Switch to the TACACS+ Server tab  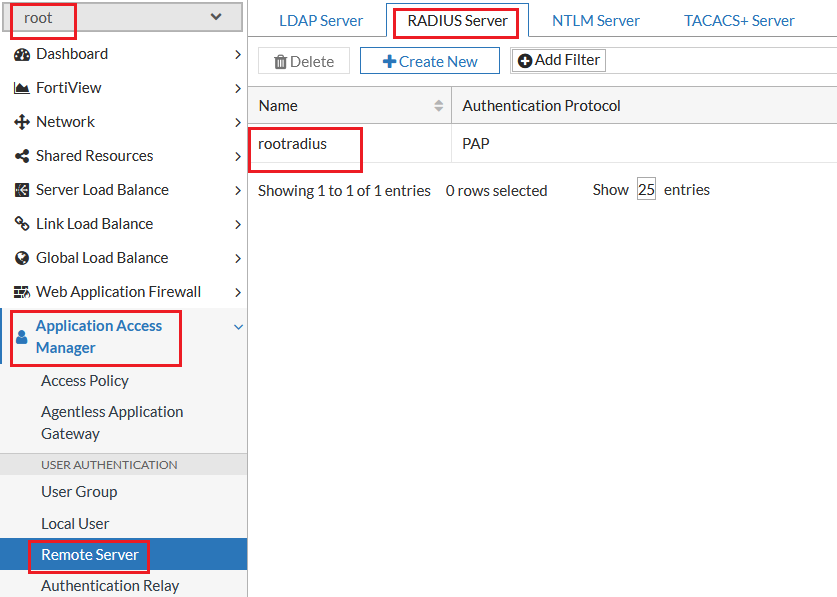(x=739, y=21)
